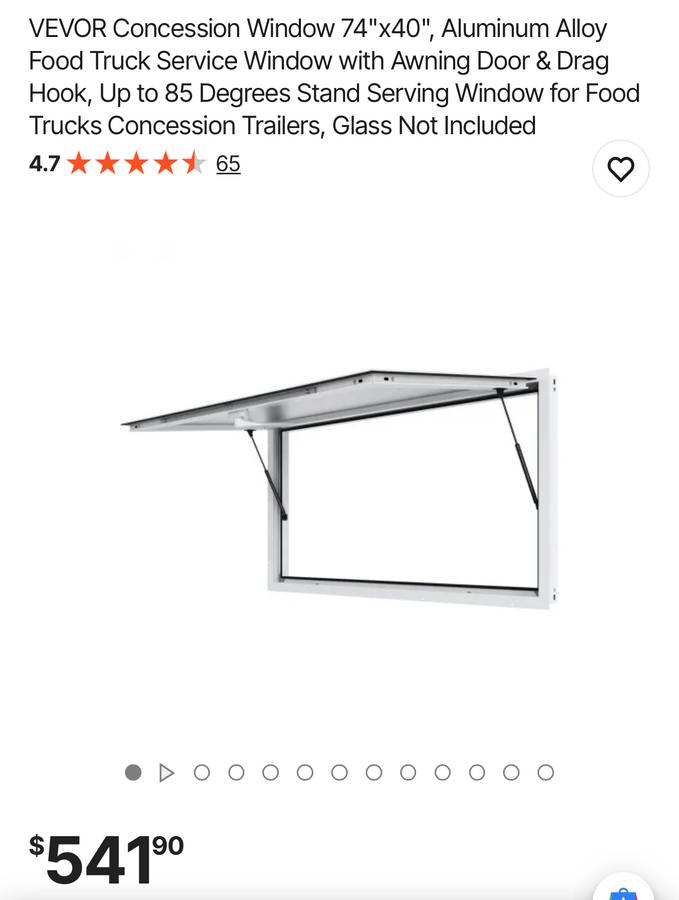Image resolution: width=679 pixels, height=900 pixels.
Task: Select the fourth carousel dot
Action: (x=236, y=773)
